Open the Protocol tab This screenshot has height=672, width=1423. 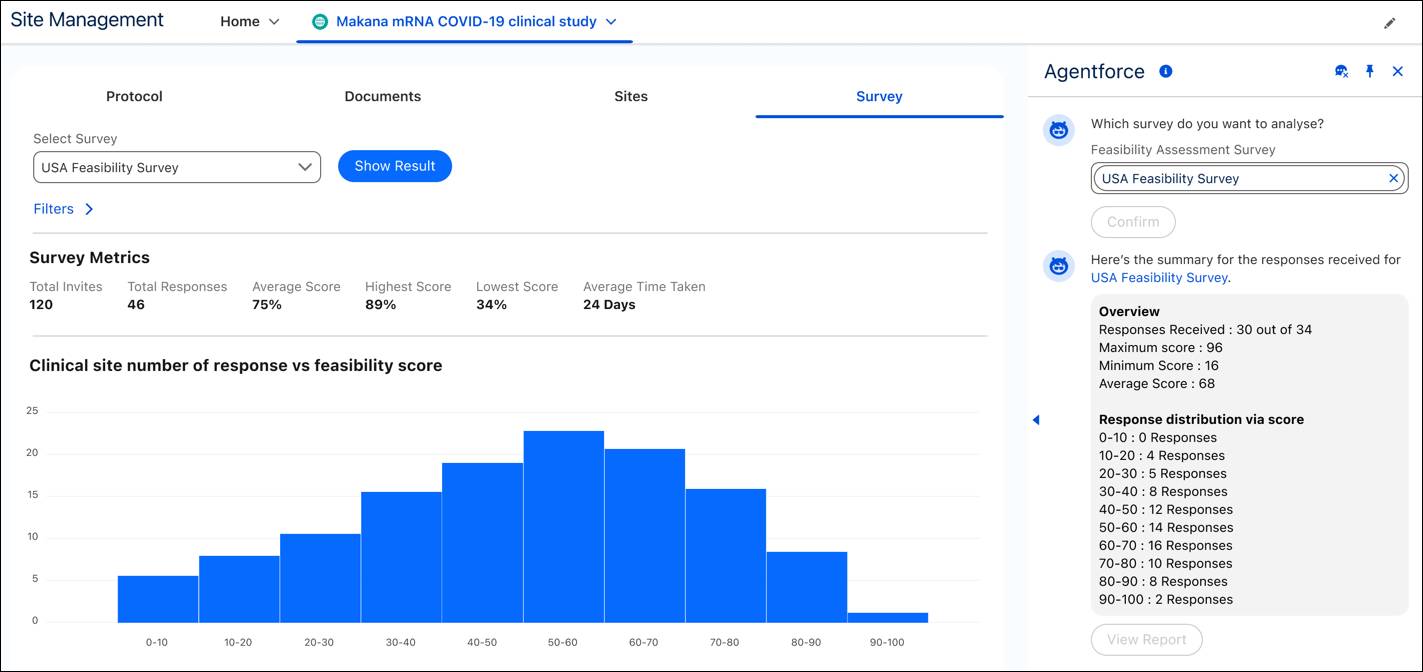click(x=134, y=96)
